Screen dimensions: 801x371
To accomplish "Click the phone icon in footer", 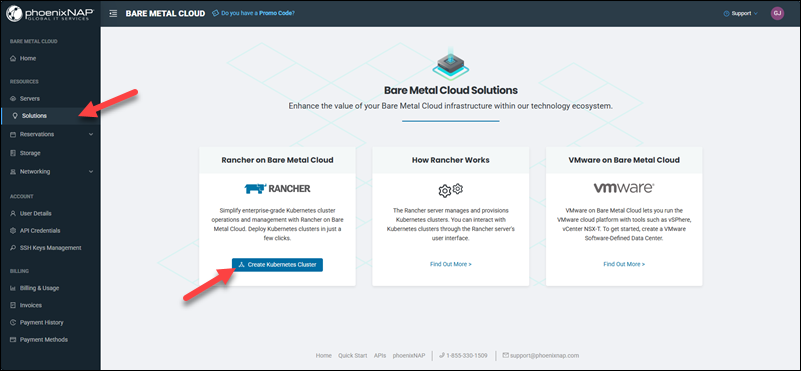I will click(442, 355).
